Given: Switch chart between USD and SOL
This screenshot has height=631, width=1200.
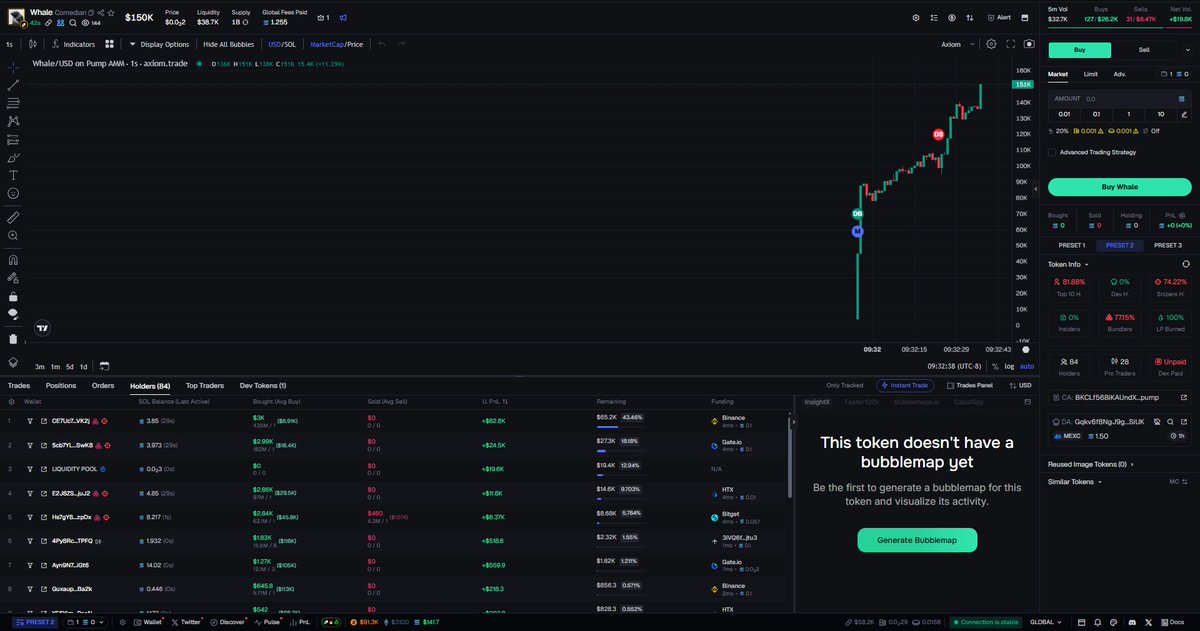Looking at the screenshot, I should [282, 44].
